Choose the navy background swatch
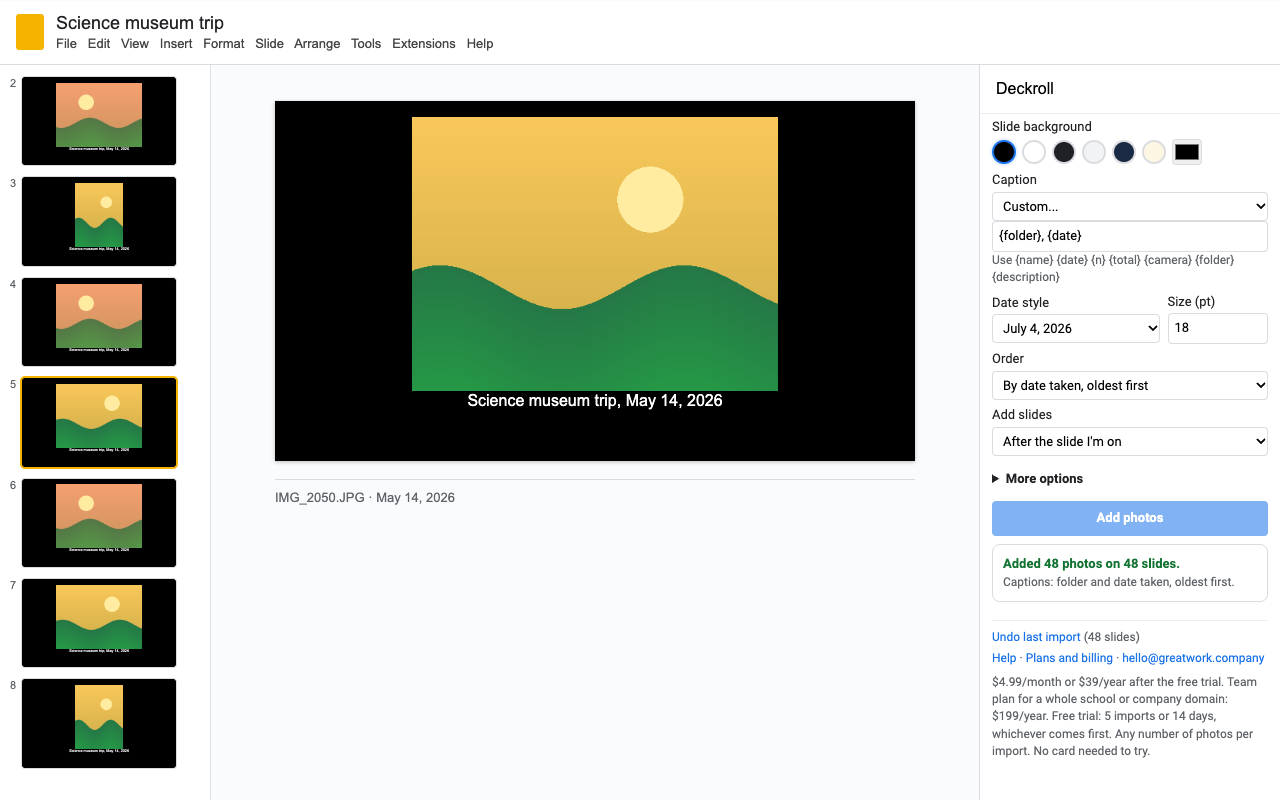The height and width of the screenshot is (800, 1280). (x=1124, y=152)
